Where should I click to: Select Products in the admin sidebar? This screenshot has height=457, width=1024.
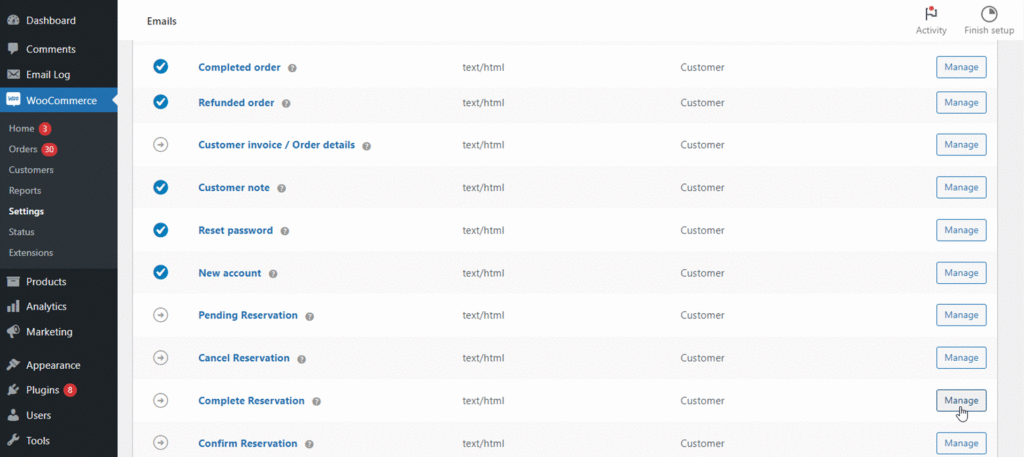tap(46, 281)
